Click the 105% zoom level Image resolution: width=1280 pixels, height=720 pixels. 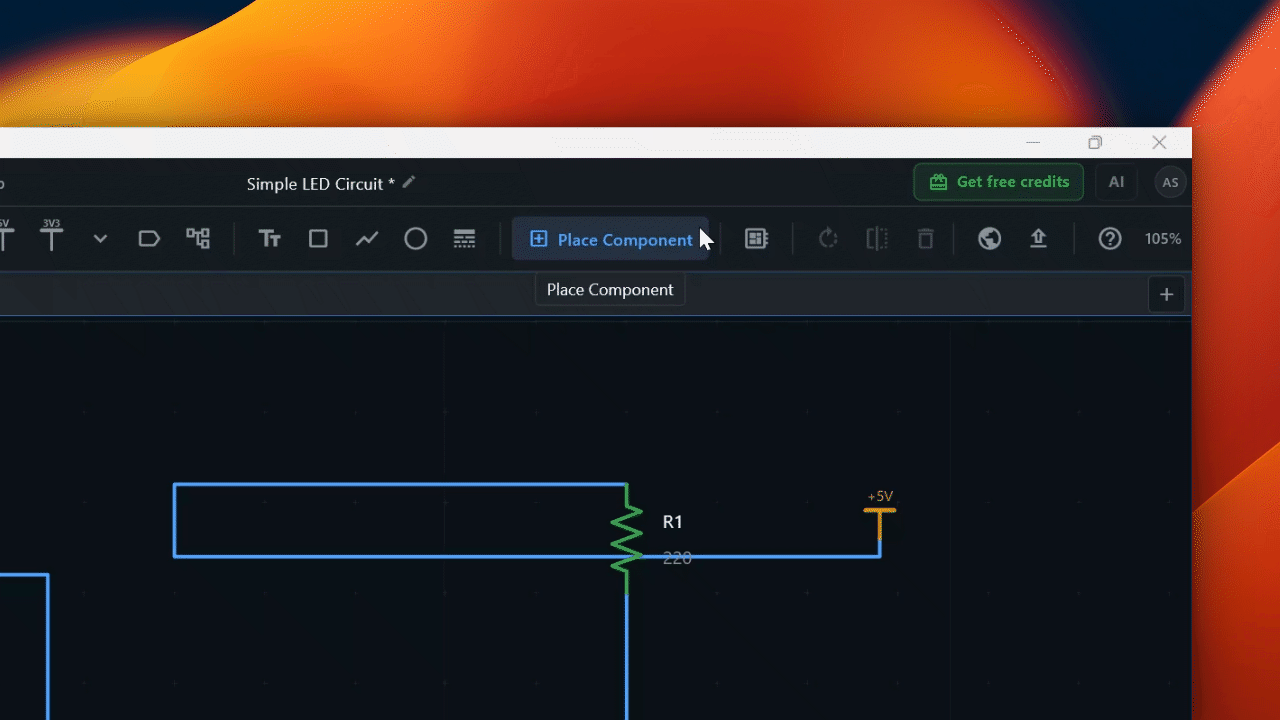1163,239
